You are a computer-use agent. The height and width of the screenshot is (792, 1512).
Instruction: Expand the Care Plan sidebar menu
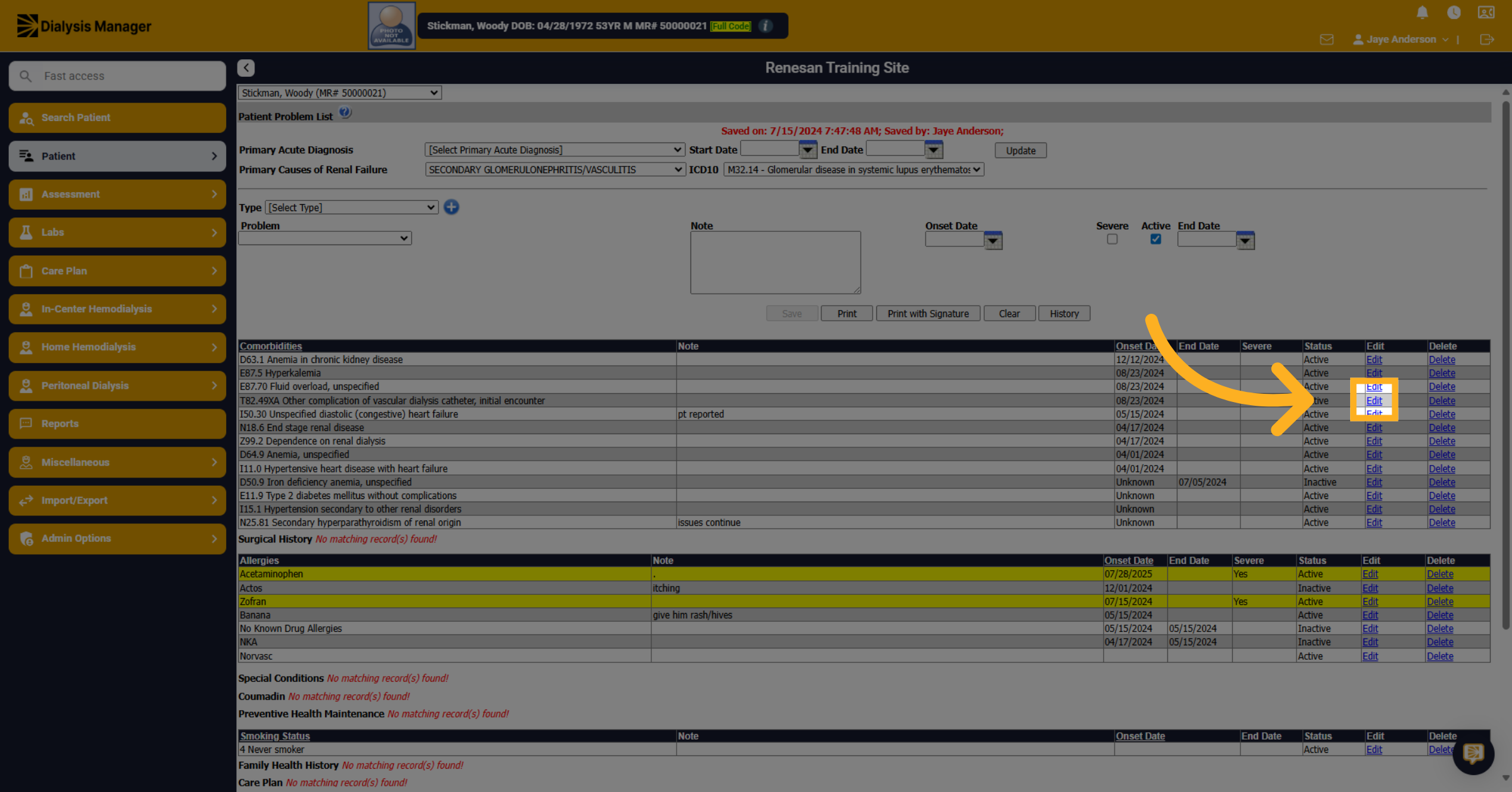[x=117, y=271]
